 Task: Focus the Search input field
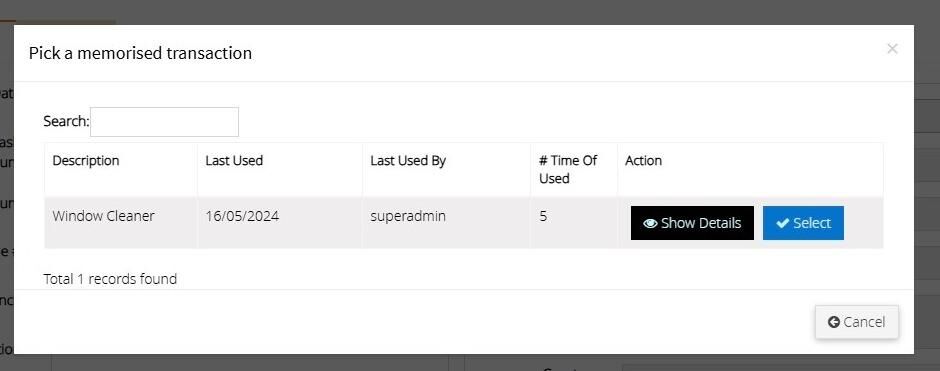point(164,122)
